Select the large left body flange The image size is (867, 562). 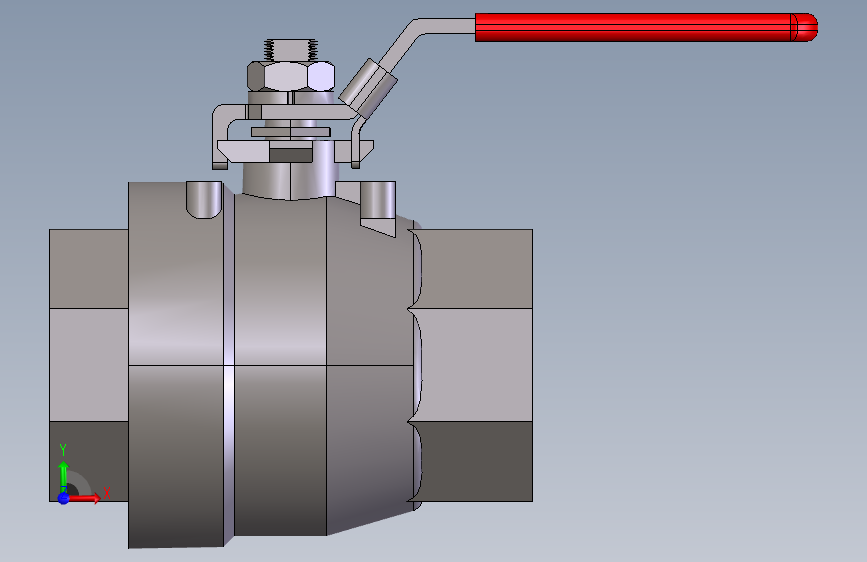coord(176,365)
